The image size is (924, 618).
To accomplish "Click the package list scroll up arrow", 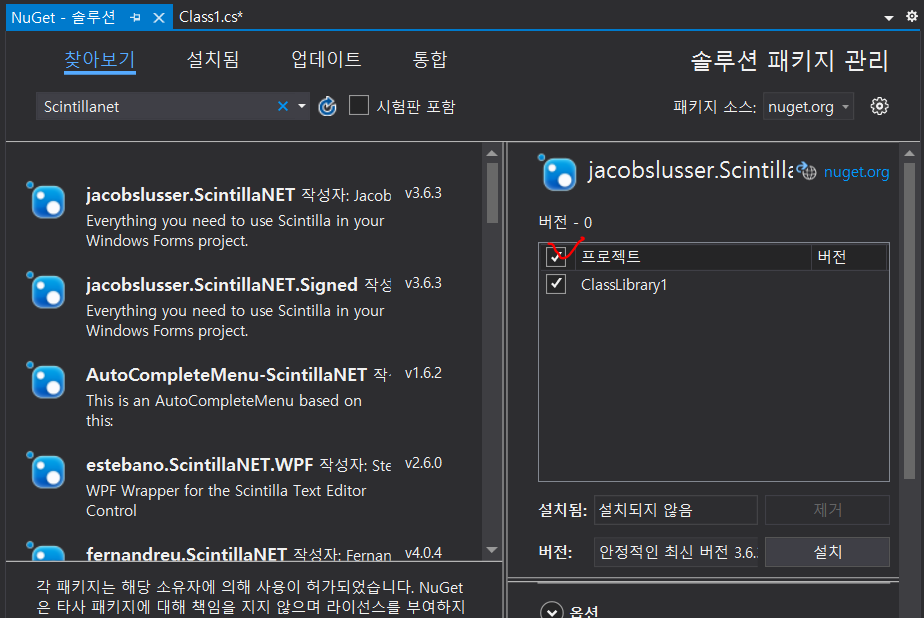I will (x=492, y=153).
